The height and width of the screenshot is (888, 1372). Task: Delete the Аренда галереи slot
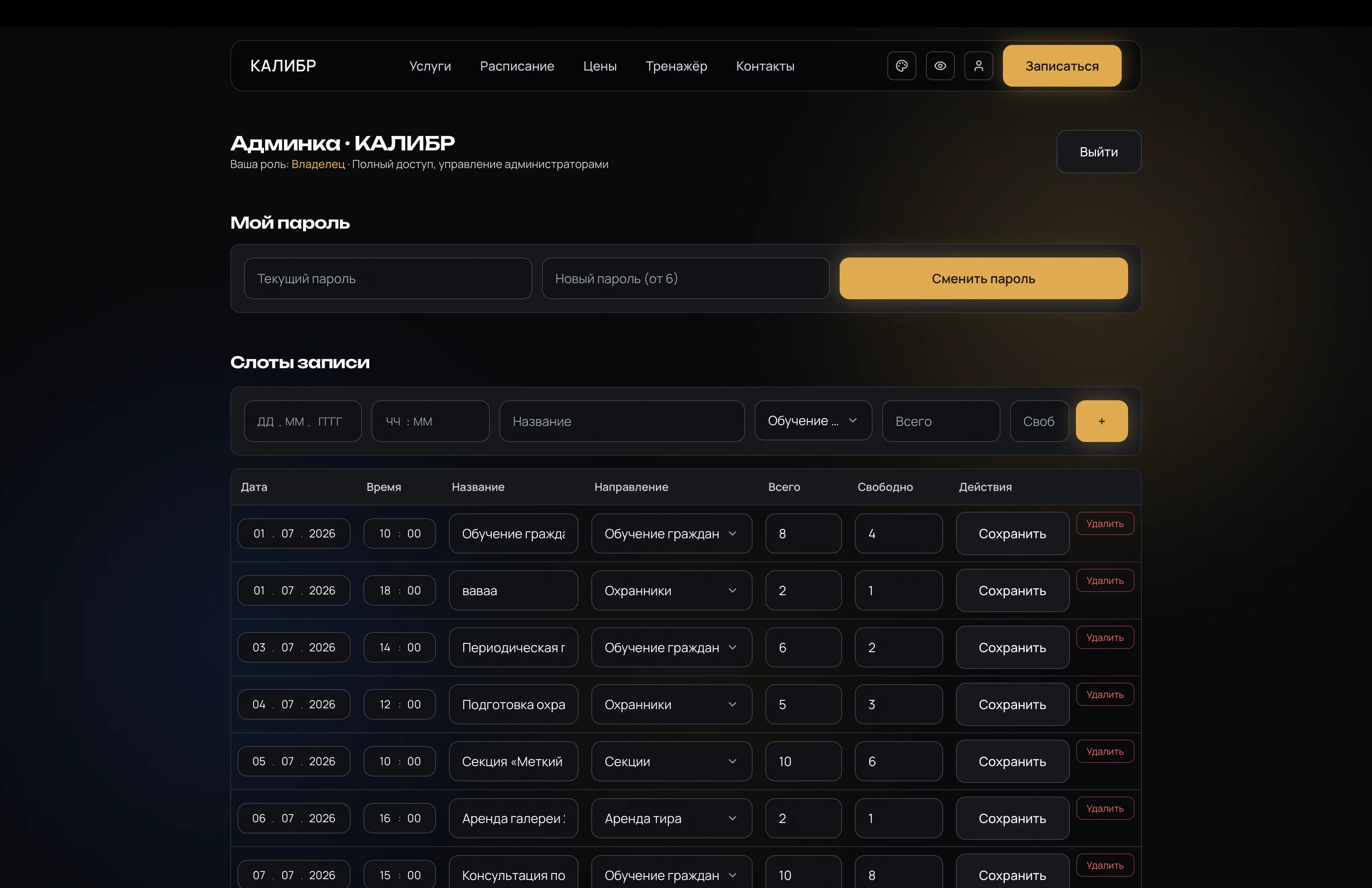(1104, 809)
